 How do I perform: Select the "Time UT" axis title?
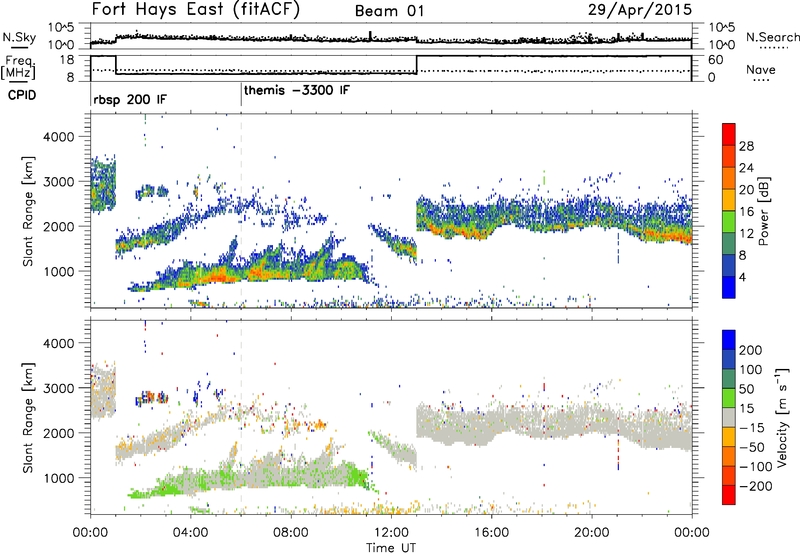pyautogui.click(x=391, y=547)
